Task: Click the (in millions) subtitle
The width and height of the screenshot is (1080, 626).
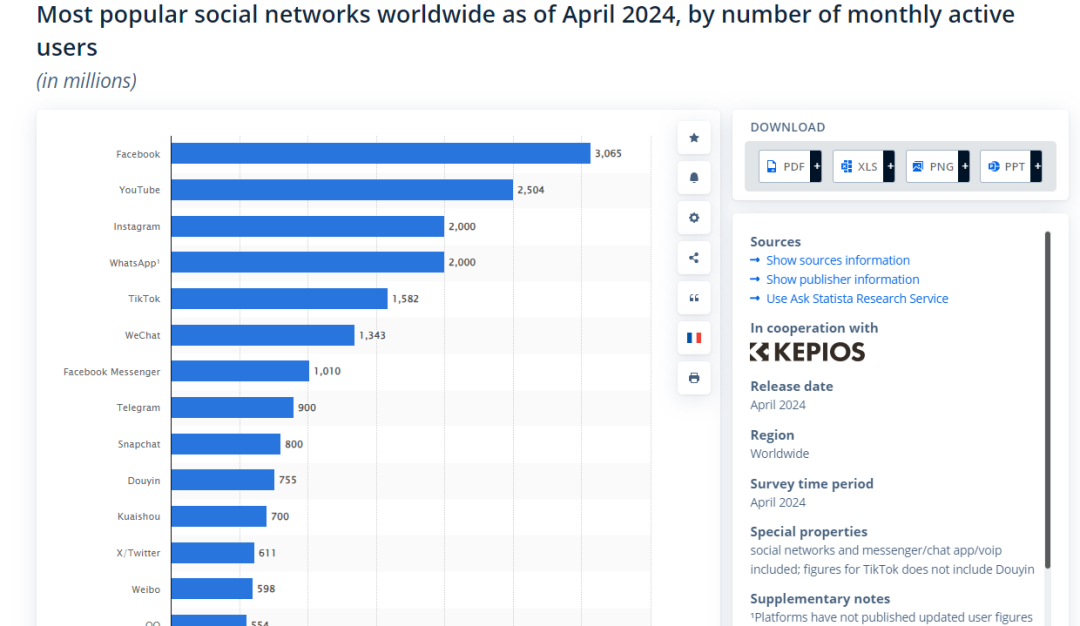Action: 86,81
